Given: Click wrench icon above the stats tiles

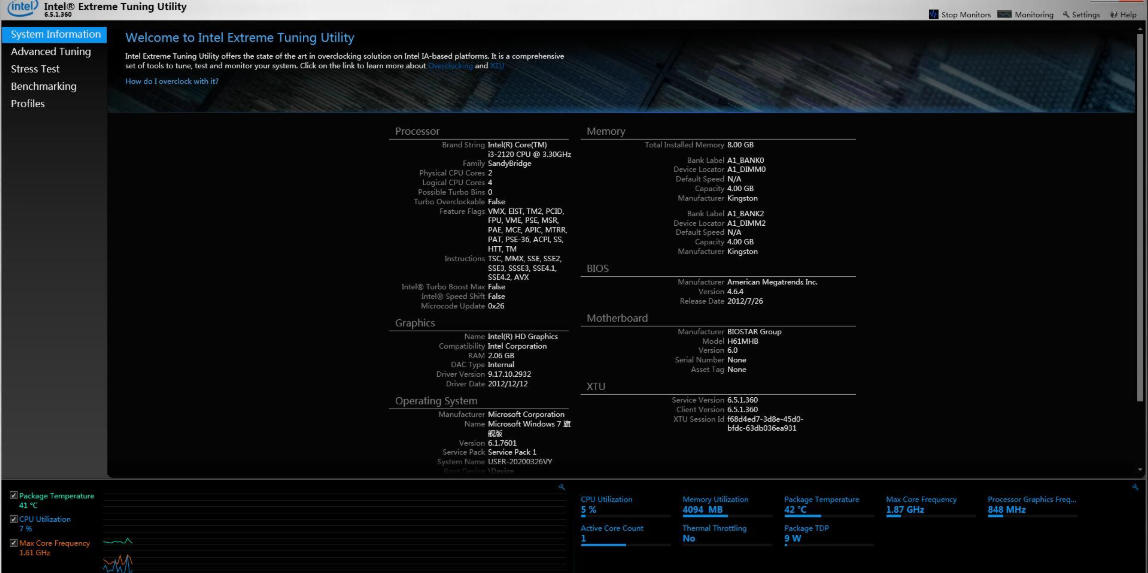Looking at the screenshot, I should 1135,487.
